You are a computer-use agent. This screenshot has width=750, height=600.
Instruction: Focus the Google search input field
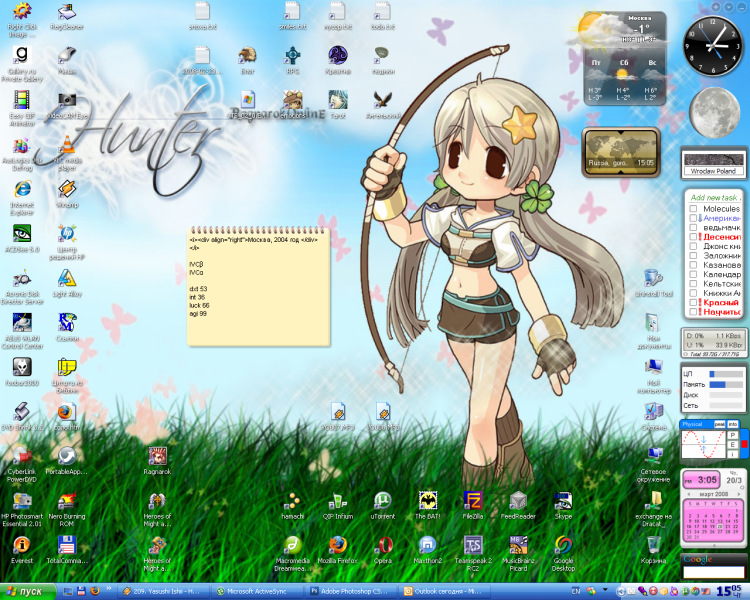point(713,572)
